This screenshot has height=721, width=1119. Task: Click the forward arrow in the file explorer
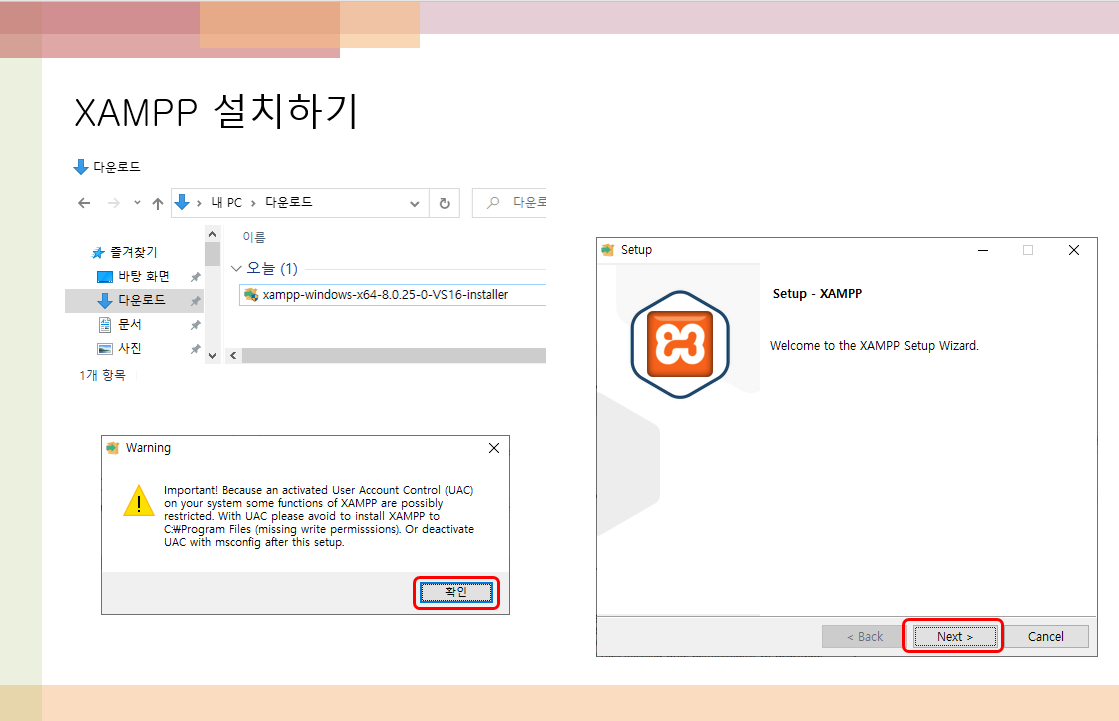(113, 203)
